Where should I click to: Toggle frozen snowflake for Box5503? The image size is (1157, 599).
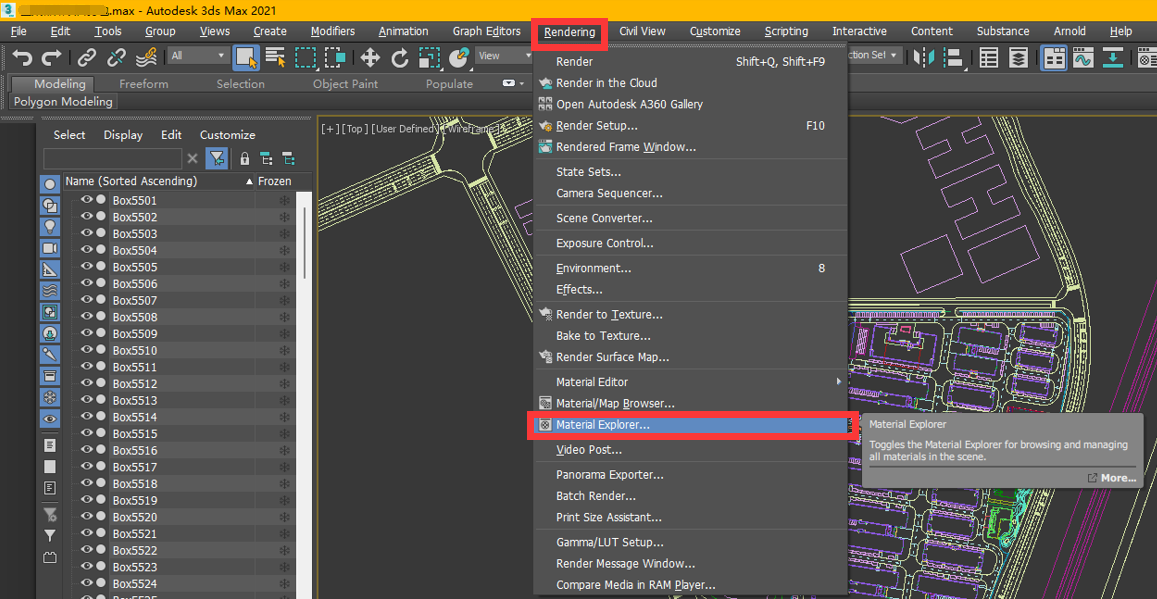(x=284, y=234)
